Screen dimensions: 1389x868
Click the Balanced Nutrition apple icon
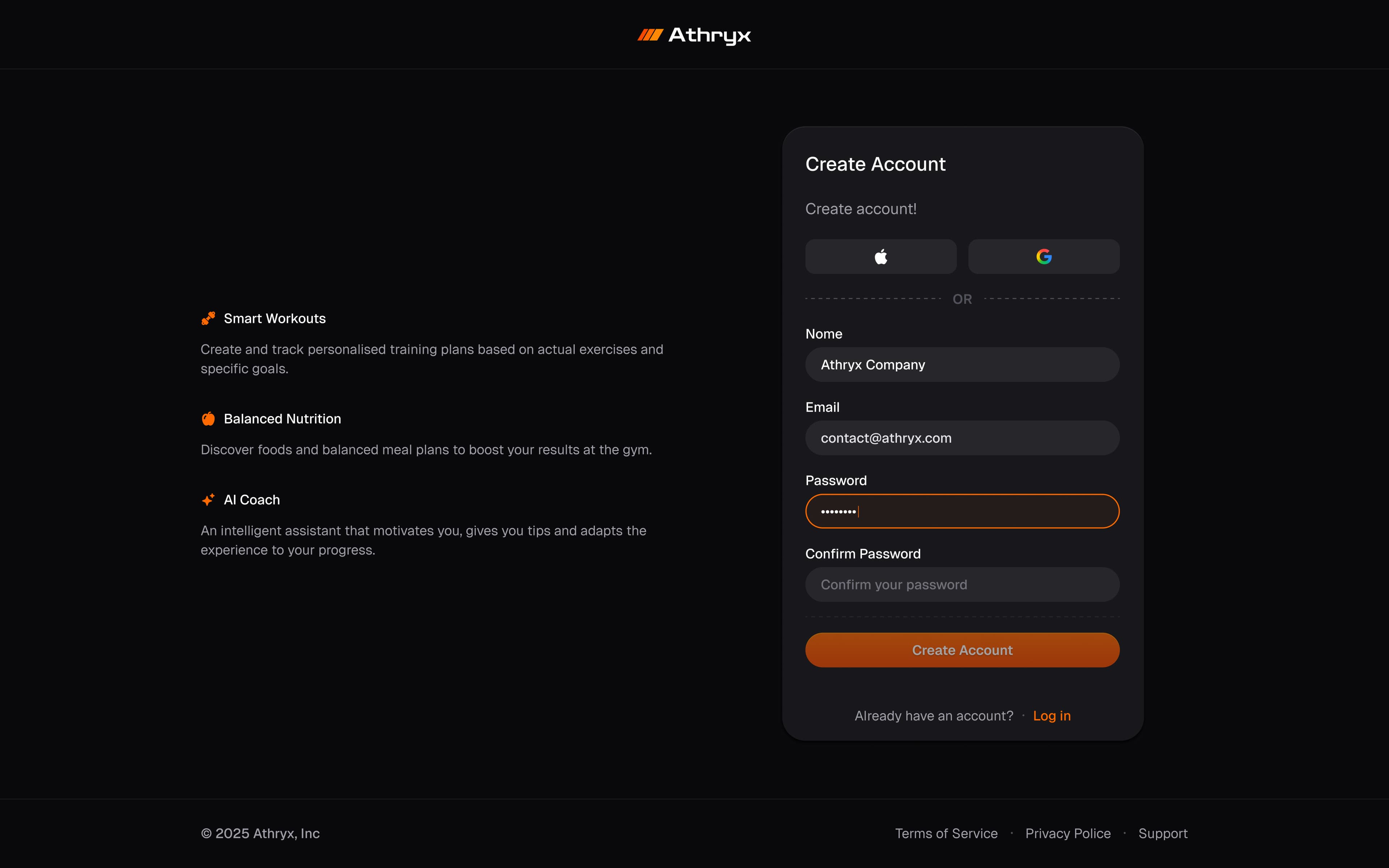208,419
